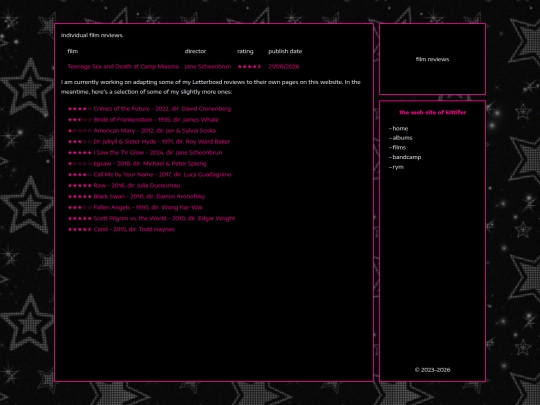This screenshot has height=405, width=540.
Task: Click the web site of kittifer title
Action: 433,113
